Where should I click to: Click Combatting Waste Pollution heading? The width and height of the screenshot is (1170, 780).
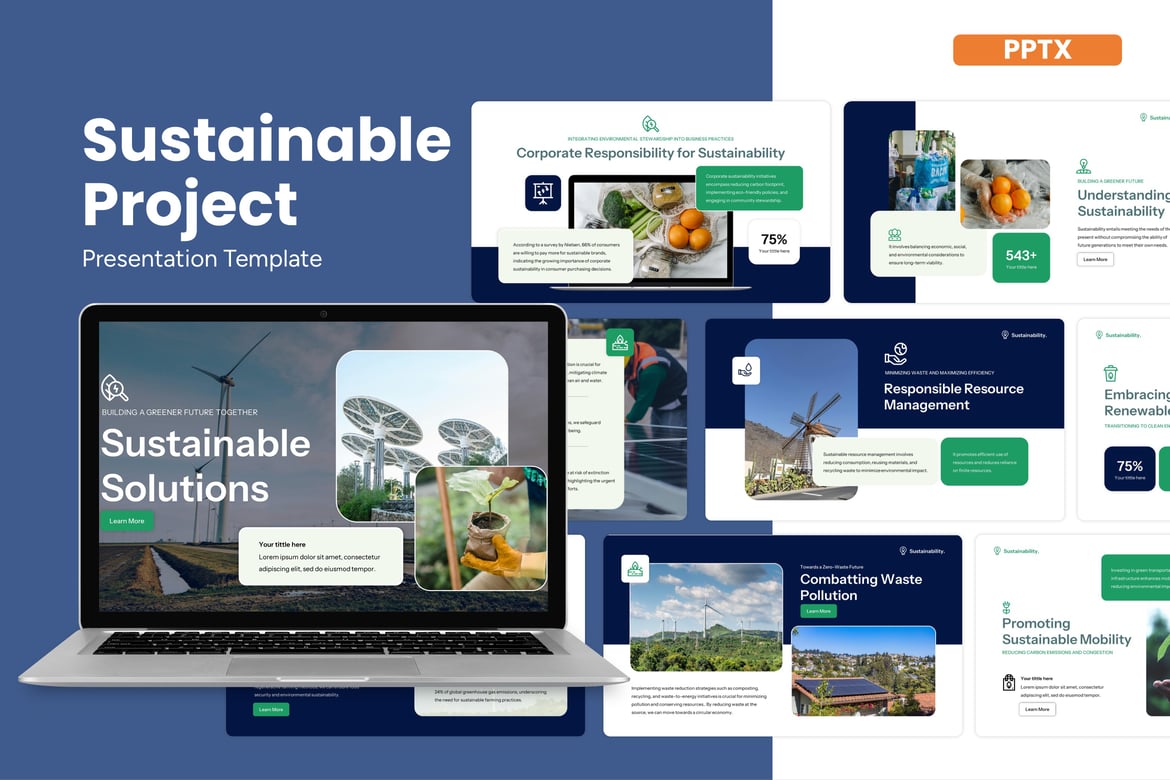pyautogui.click(x=861, y=587)
